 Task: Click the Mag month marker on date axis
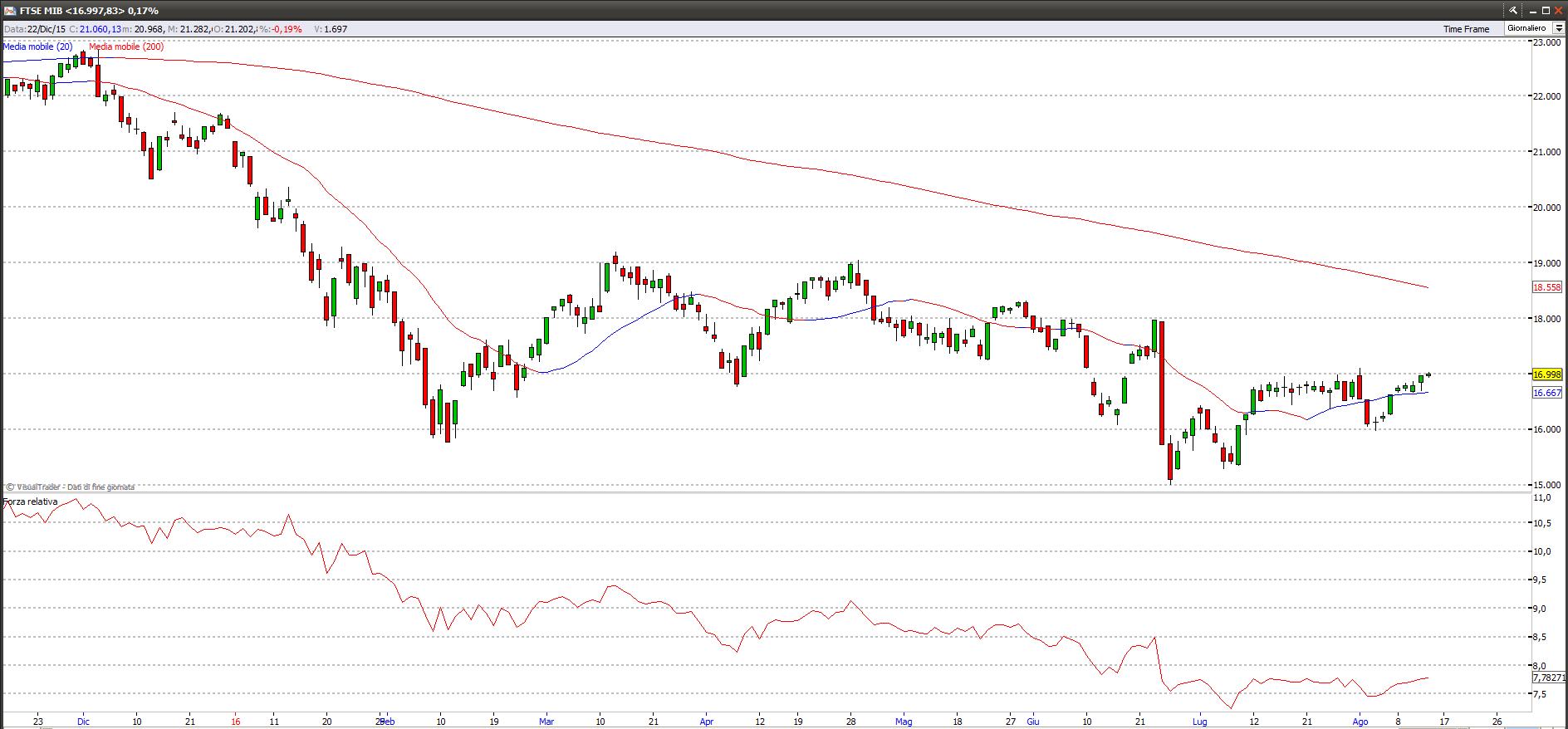[x=904, y=722]
